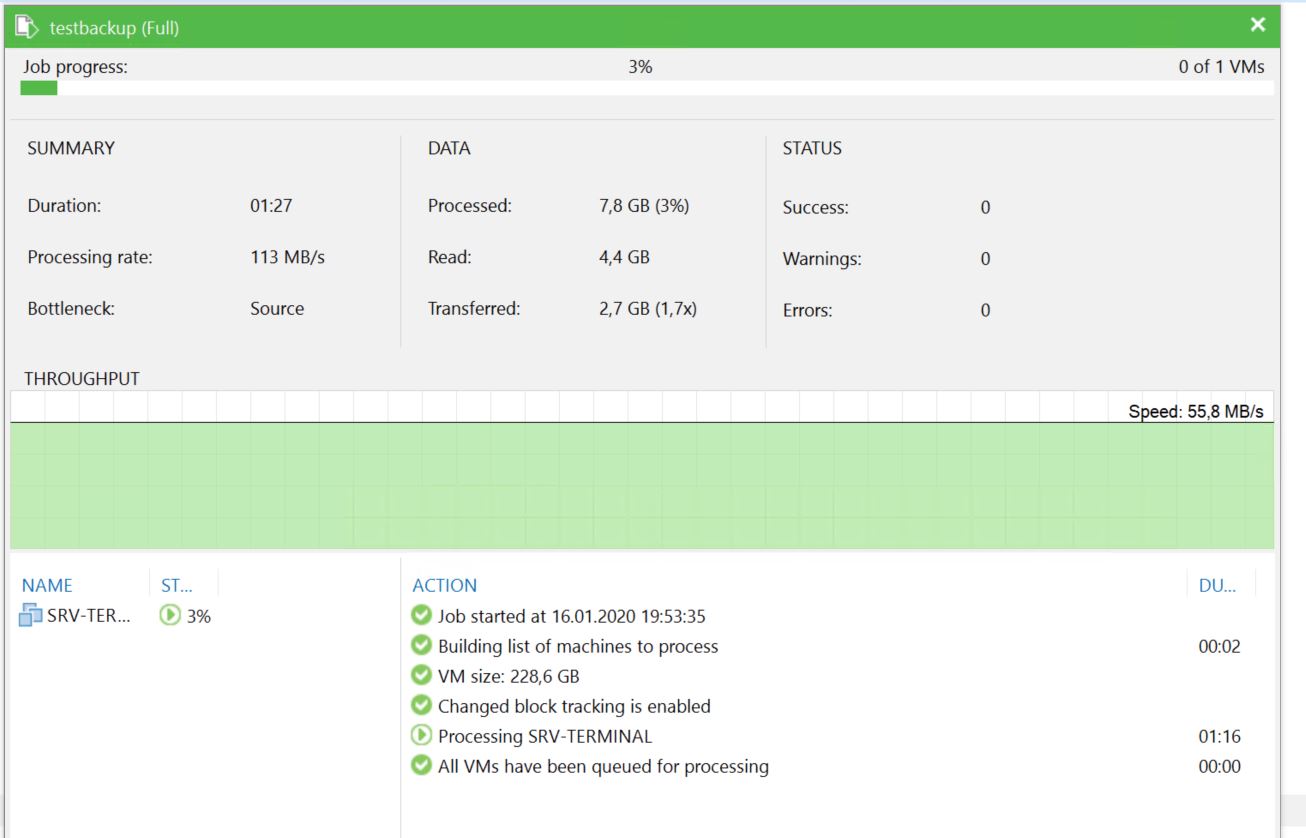Viewport: 1306px width, 838px height.
Task: Click the Bottleneck value Source
Action: pyautogui.click(x=277, y=309)
